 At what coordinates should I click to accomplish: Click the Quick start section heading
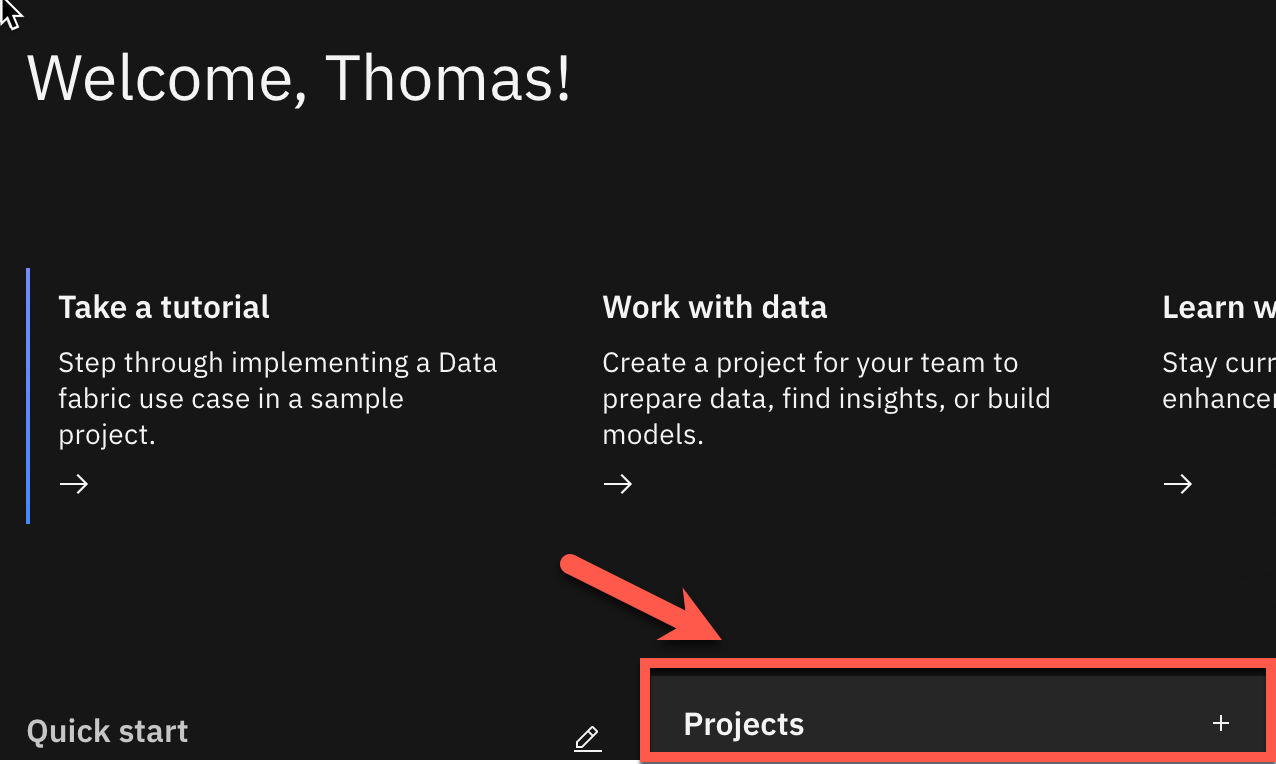107,731
